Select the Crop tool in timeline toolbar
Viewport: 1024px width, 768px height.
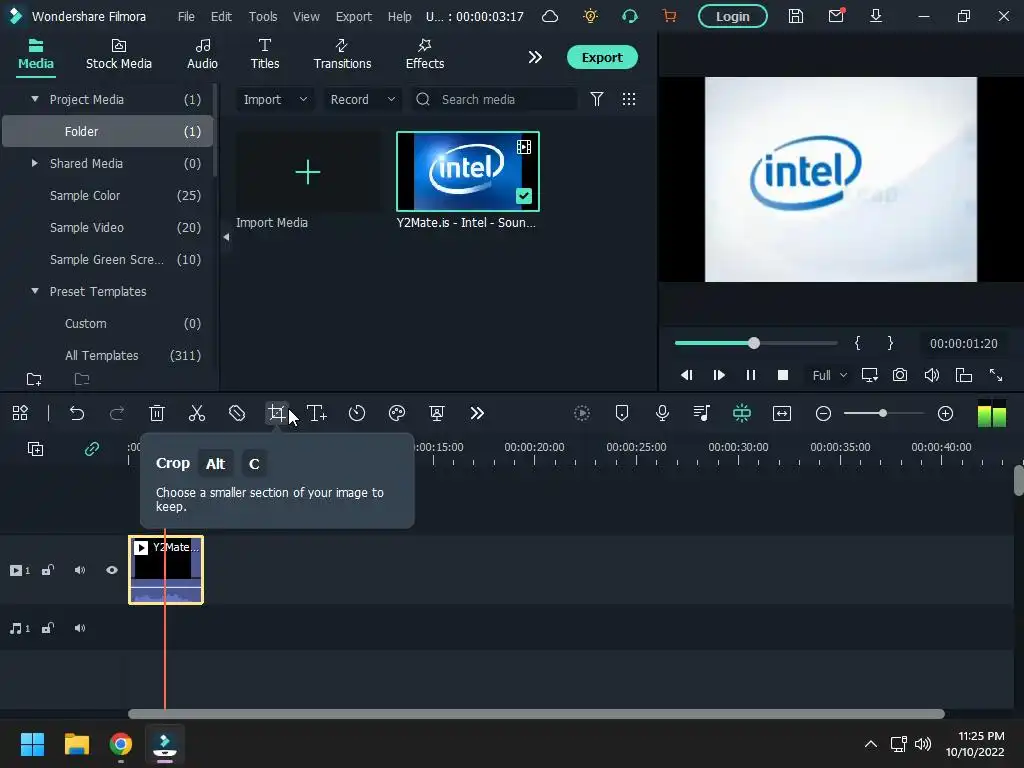point(277,413)
